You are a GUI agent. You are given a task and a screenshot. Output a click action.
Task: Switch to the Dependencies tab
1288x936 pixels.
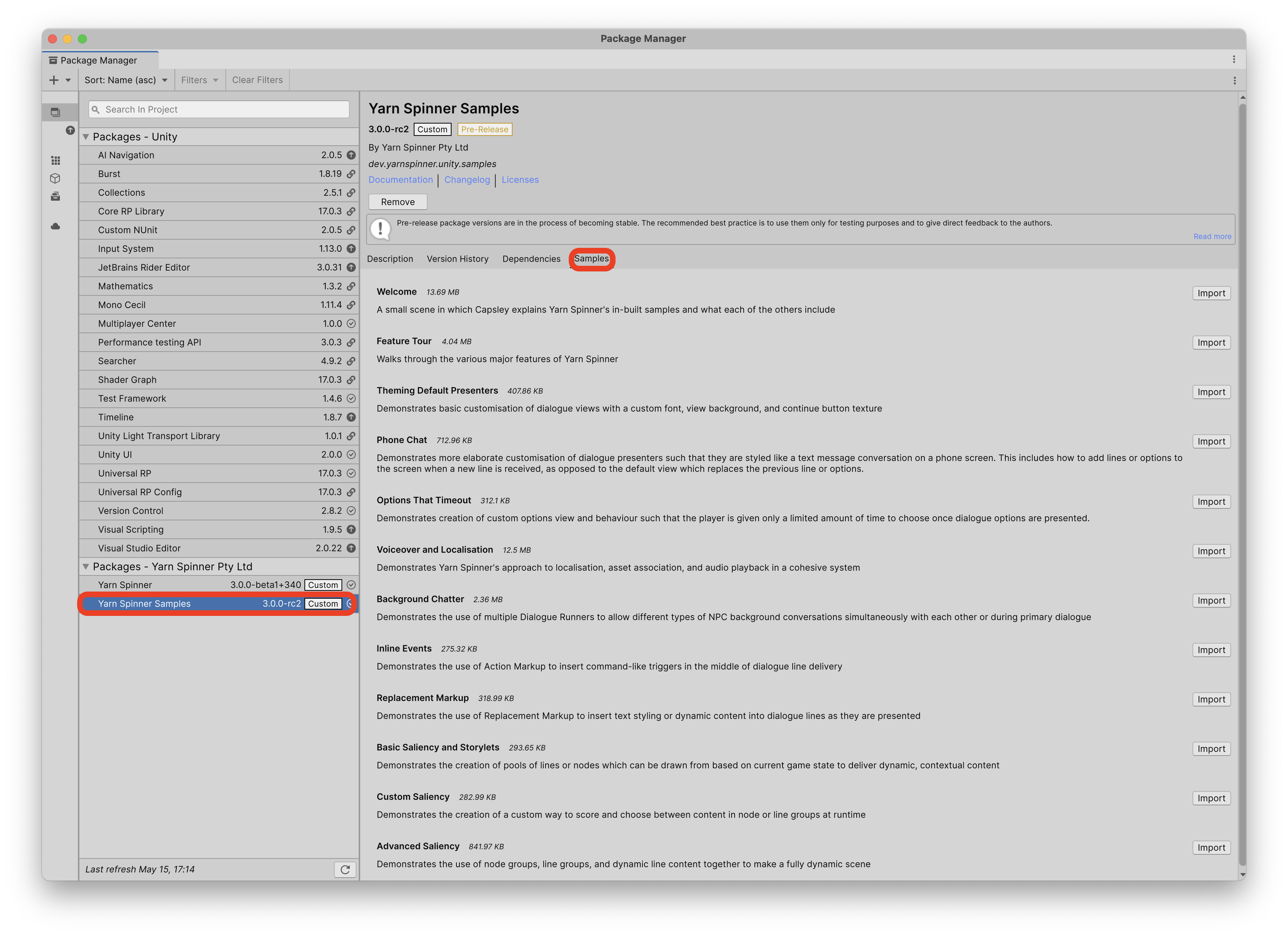pyautogui.click(x=531, y=259)
